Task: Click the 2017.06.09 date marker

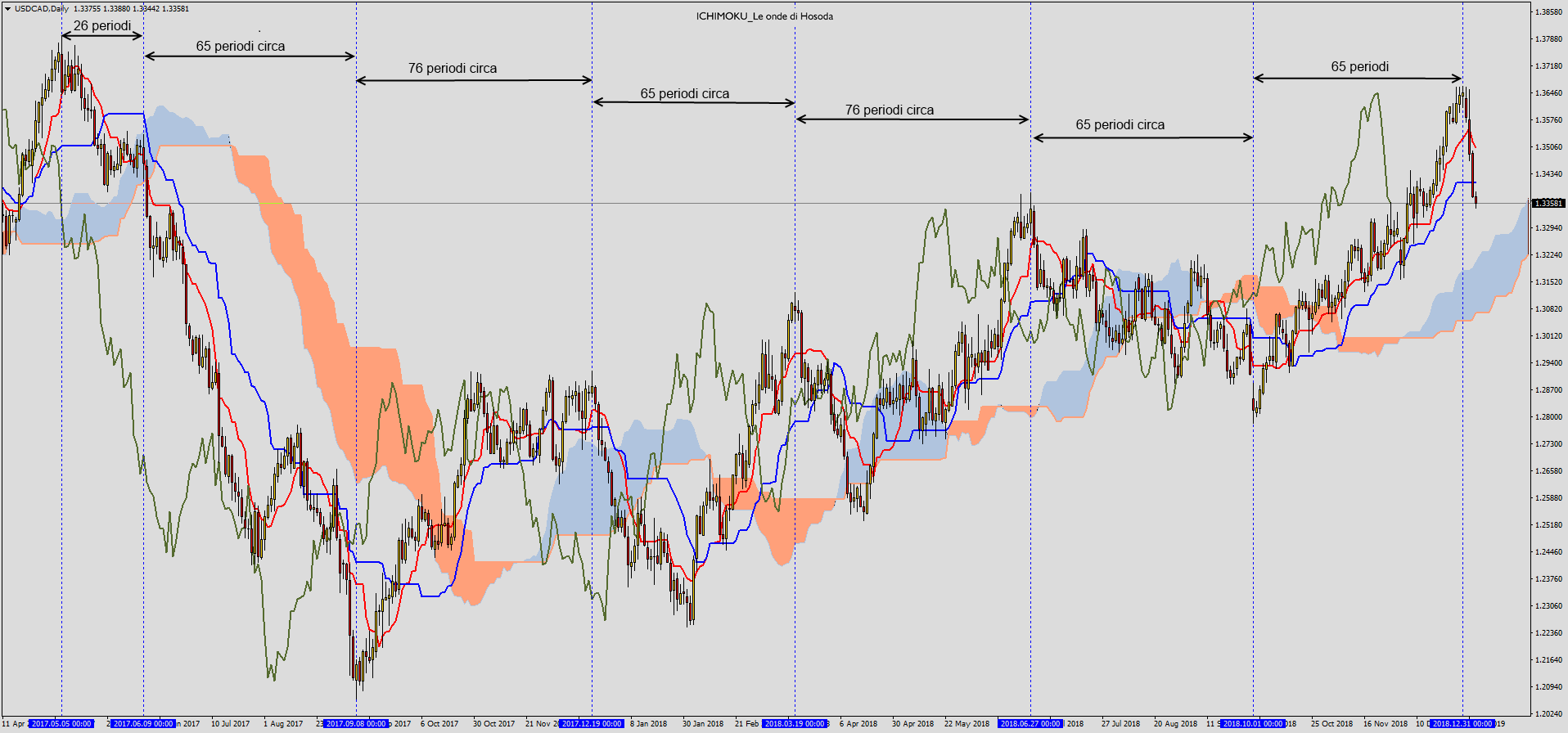Action: pos(143,724)
